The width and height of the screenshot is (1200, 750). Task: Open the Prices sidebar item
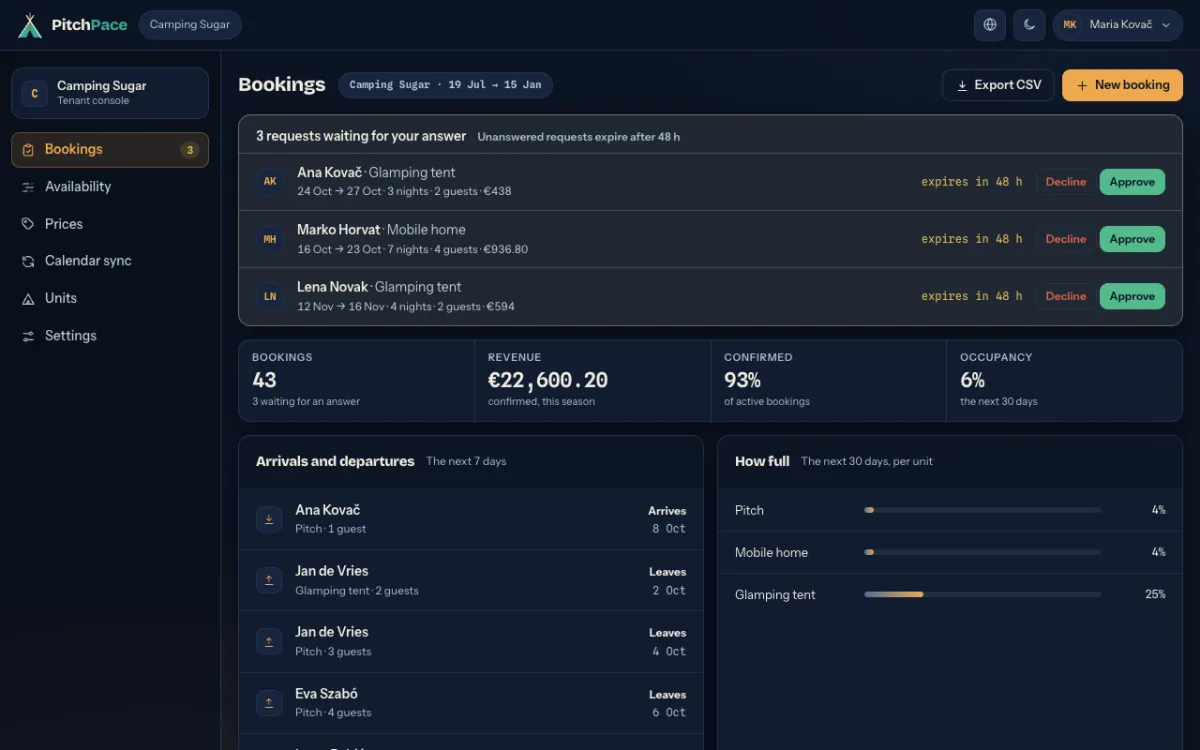tap(110, 224)
